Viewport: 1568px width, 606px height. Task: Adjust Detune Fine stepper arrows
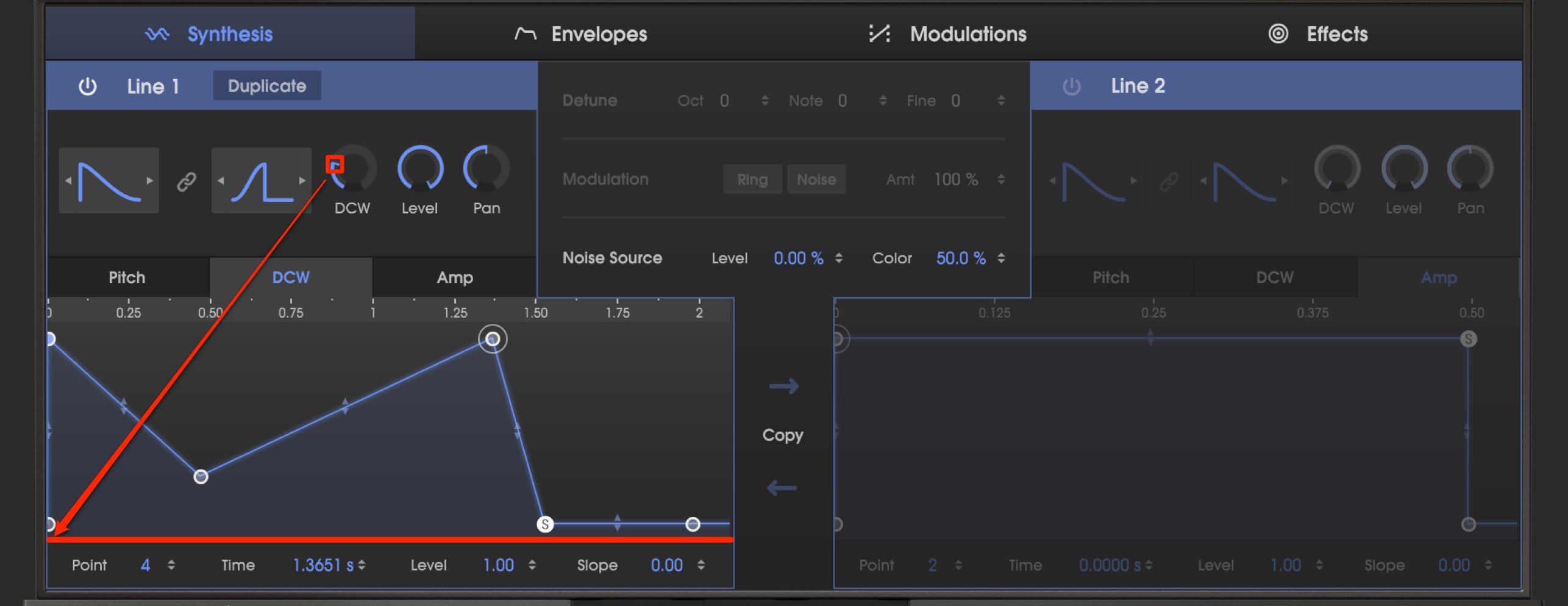(1001, 101)
